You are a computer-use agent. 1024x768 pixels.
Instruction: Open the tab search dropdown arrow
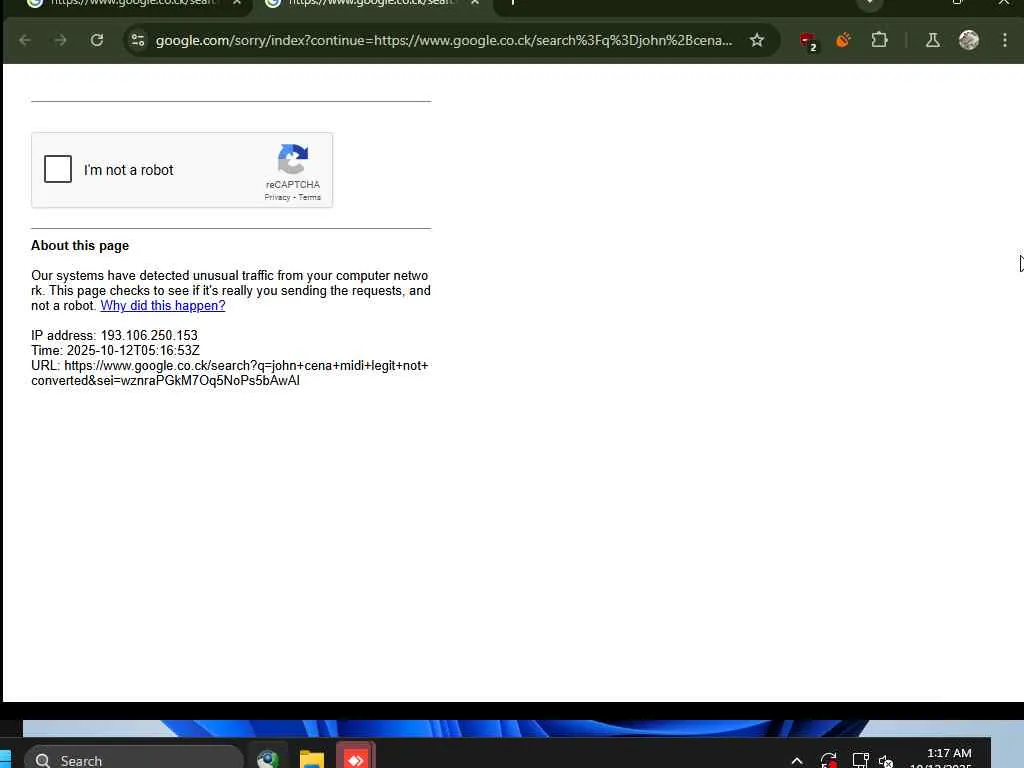[869, 3]
